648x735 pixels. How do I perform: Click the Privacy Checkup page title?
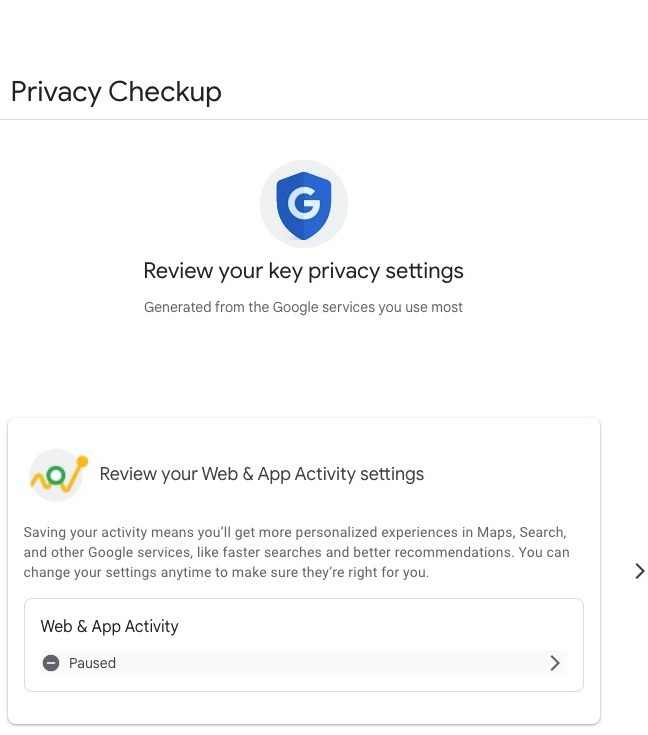(116, 92)
